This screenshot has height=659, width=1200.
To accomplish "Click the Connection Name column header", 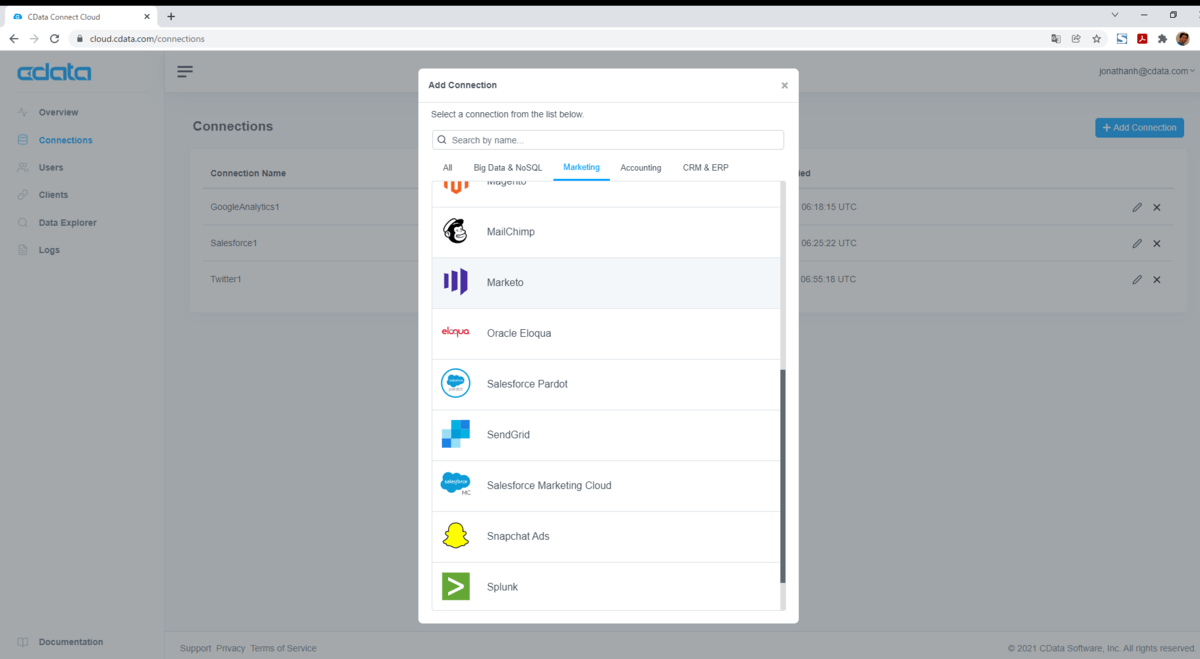I will (x=248, y=173).
